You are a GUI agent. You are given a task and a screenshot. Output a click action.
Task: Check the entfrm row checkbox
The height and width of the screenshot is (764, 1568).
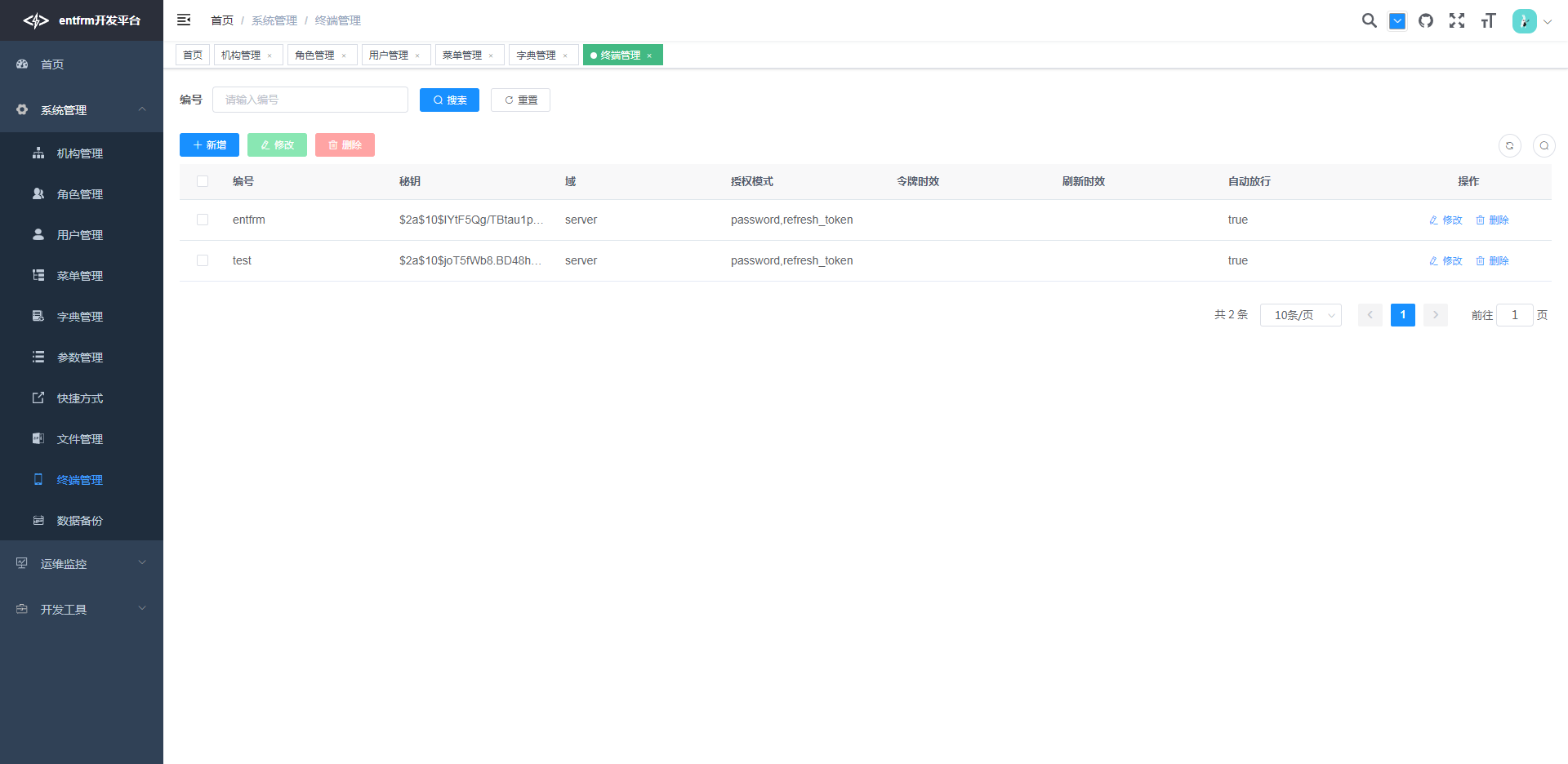coord(203,220)
